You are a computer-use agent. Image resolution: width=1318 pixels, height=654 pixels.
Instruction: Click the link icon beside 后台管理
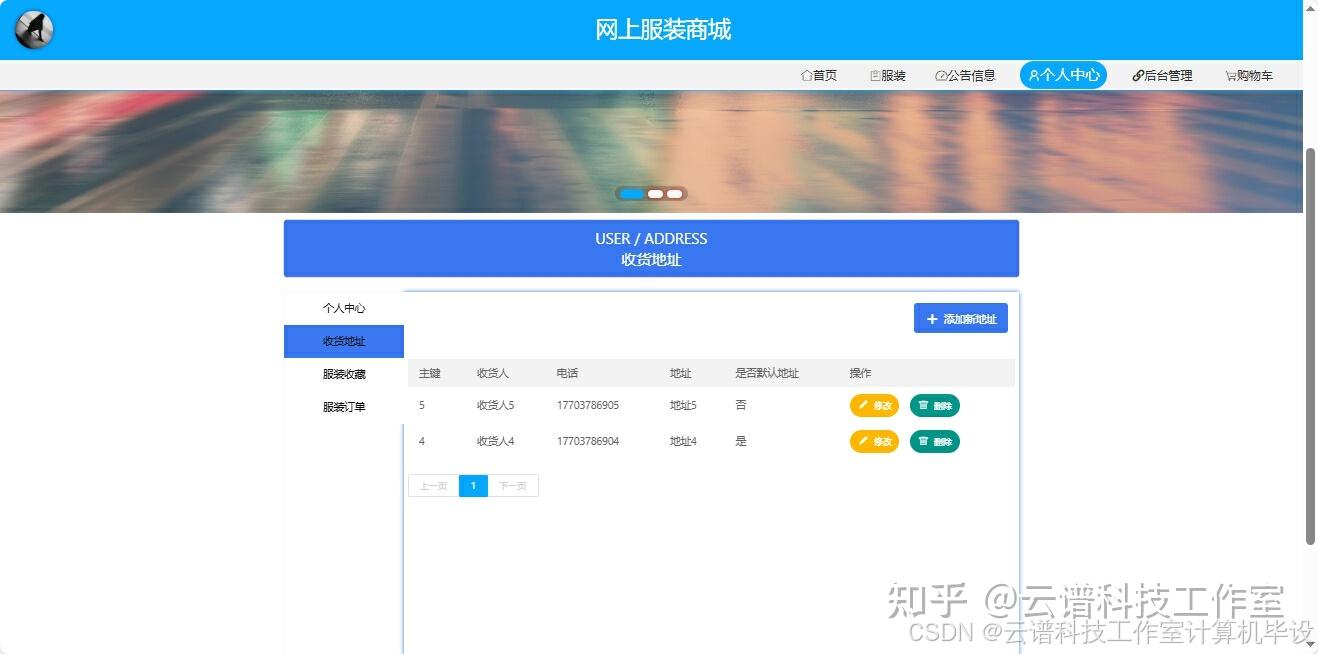click(1138, 76)
